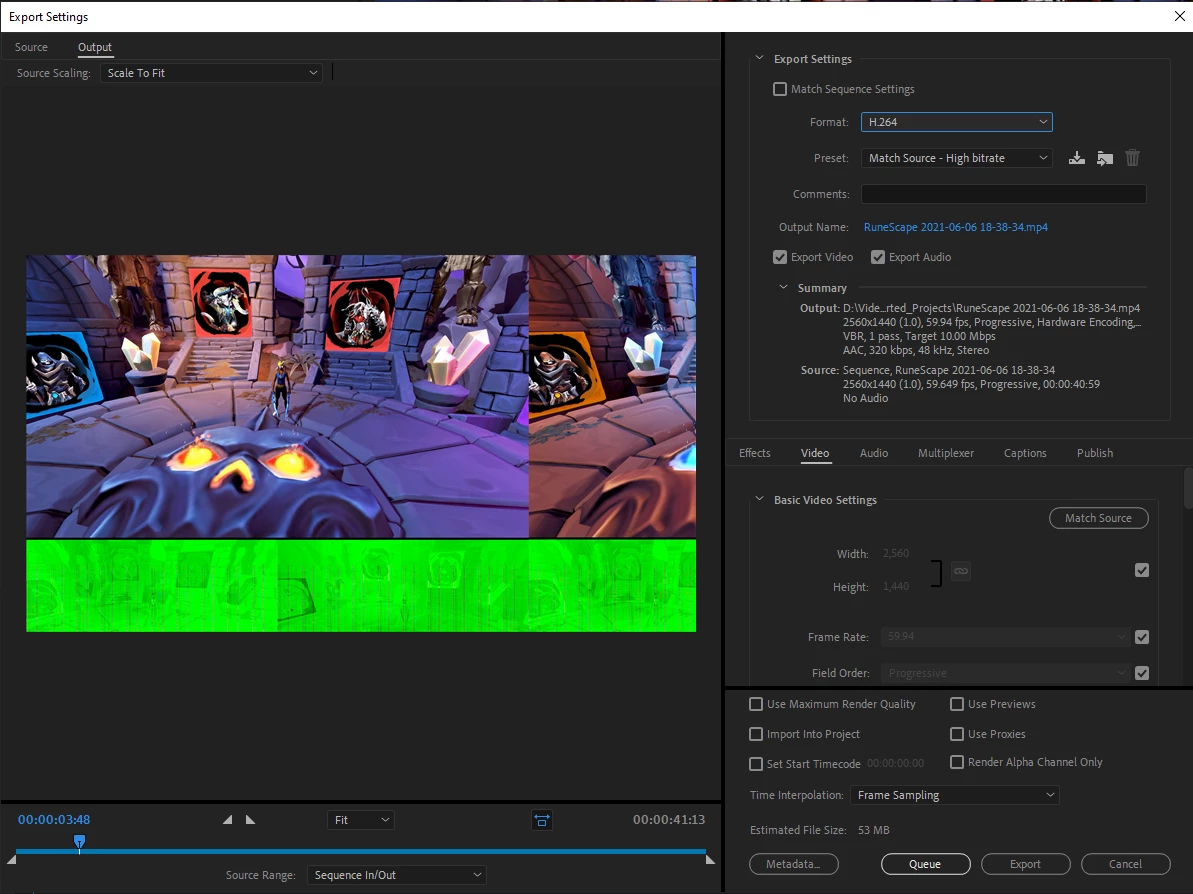This screenshot has height=894, width=1193.
Task: Toggle the width-height link icon
Action: pos(961,571)
